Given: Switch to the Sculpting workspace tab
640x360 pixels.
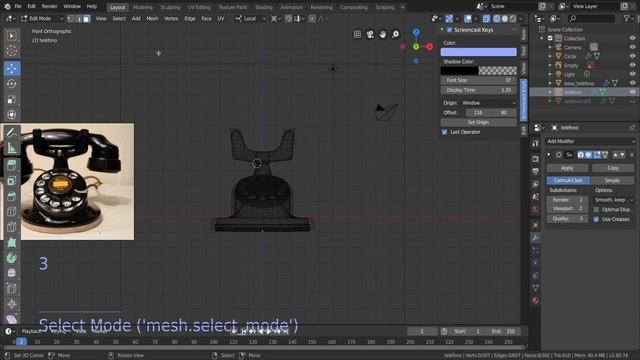Looking at the screenshot, I should tap(170, 7).
